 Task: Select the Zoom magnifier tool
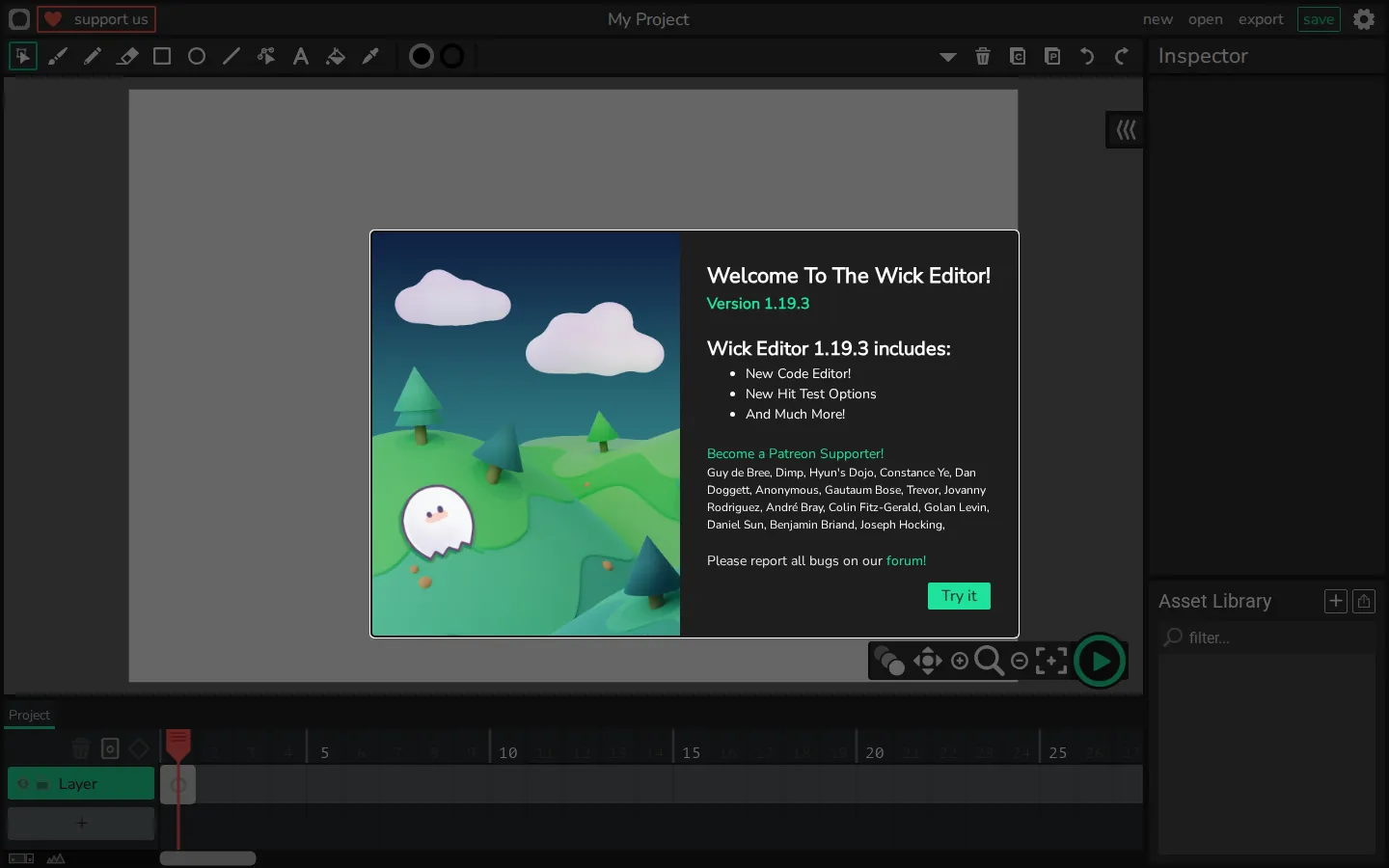click(x=990, y=661)
